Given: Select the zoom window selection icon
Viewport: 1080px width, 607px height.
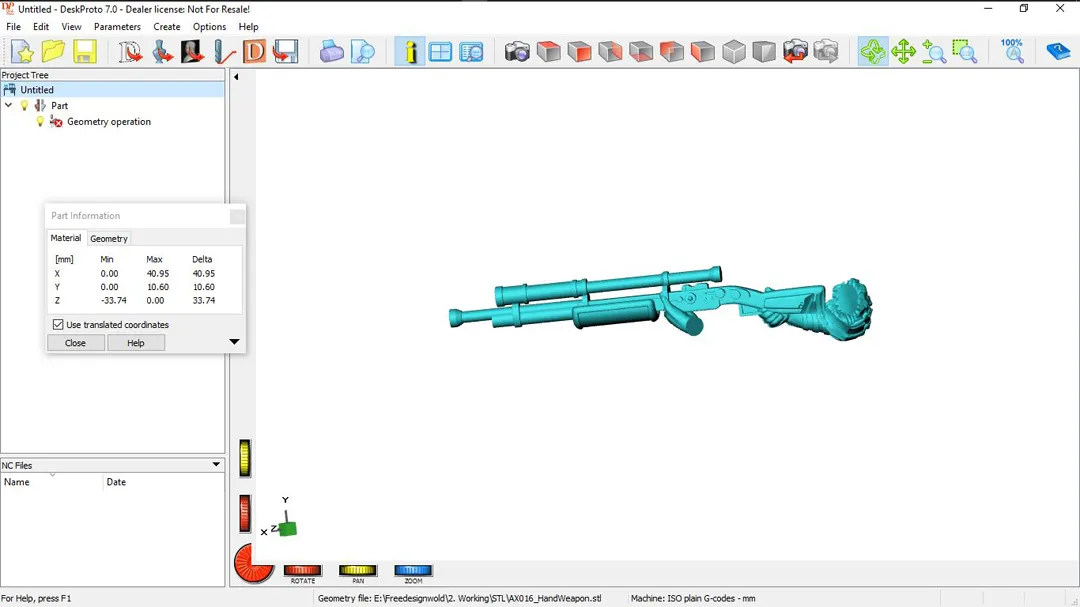Looking at the screenshot, I should point(964,52).
